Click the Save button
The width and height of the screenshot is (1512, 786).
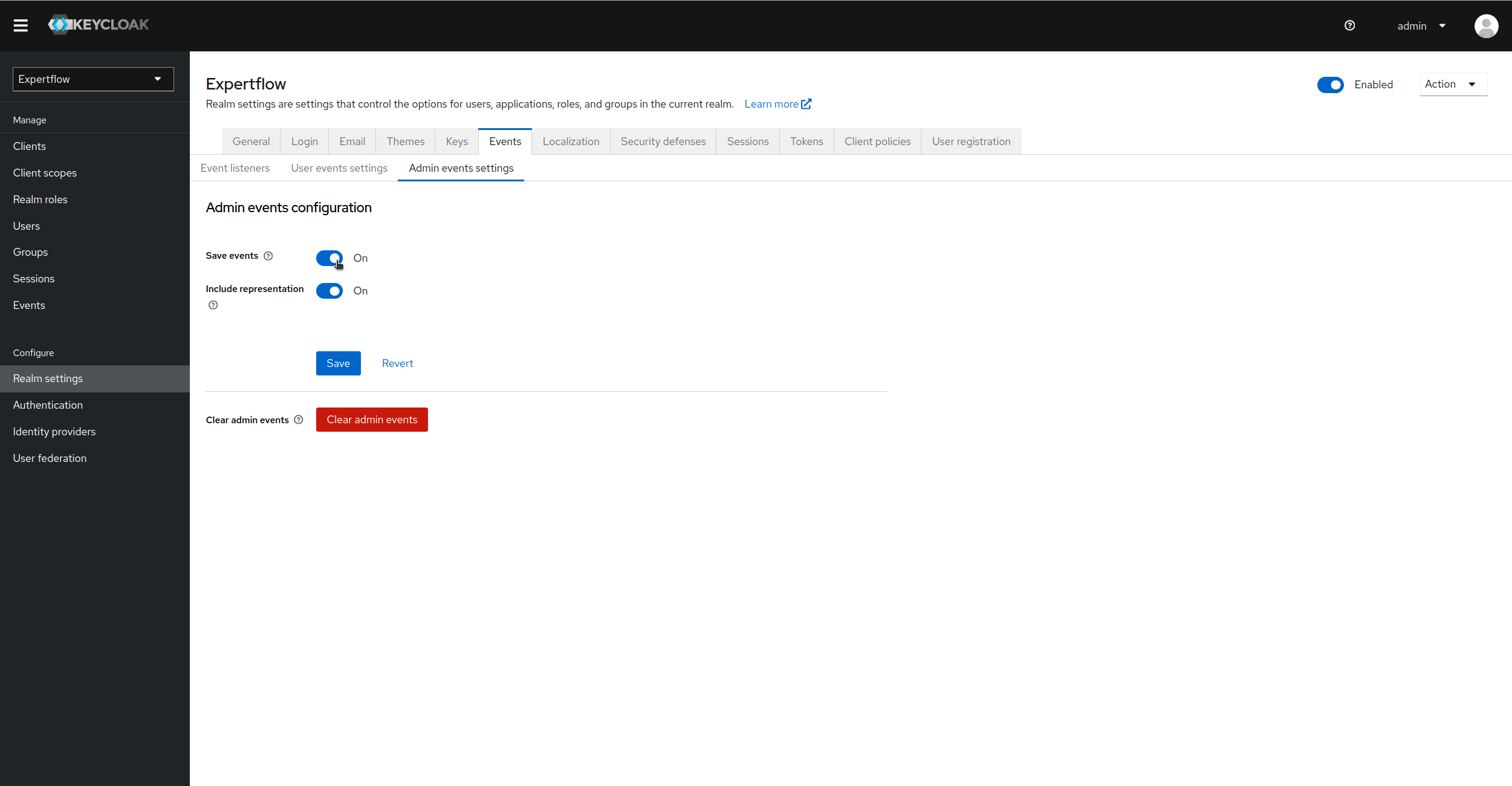(x=338, y=363)
